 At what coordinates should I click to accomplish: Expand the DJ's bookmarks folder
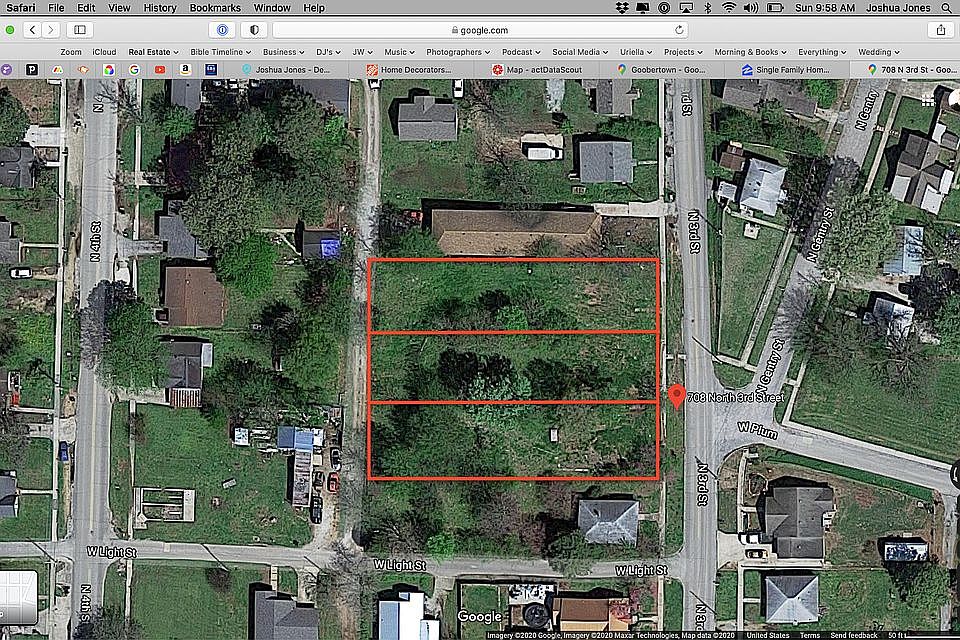[328, 52]
